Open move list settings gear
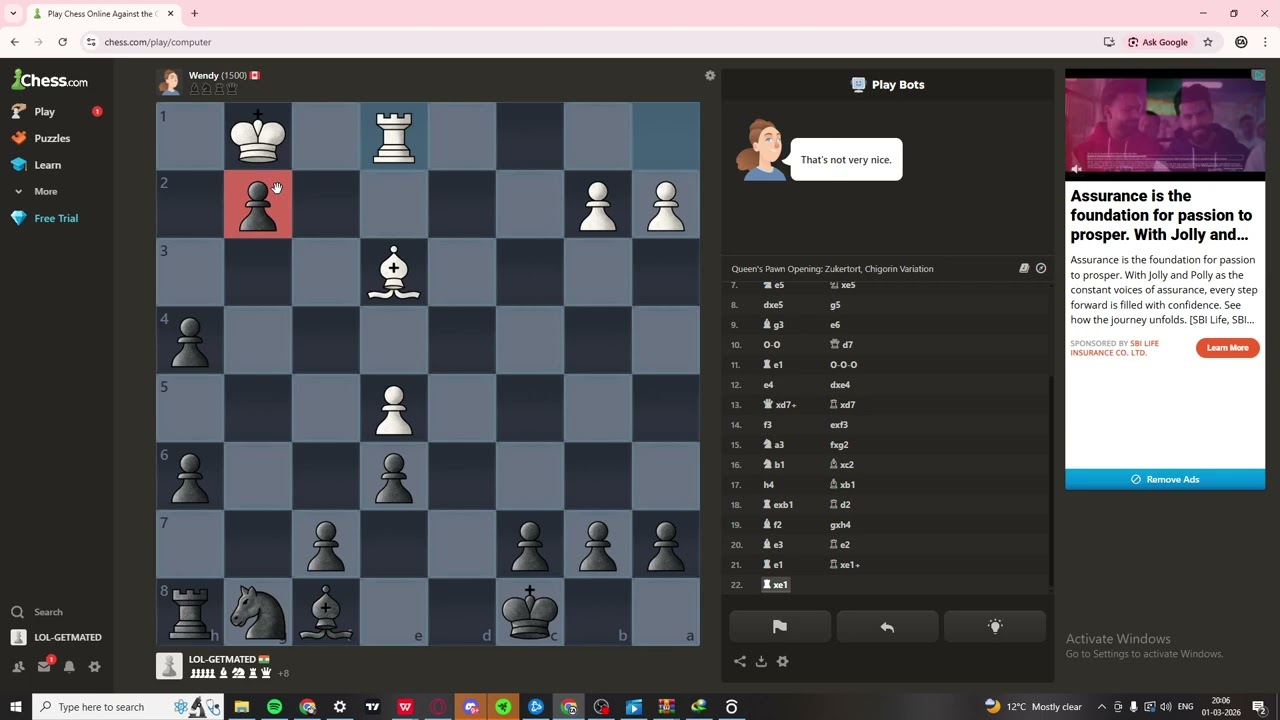1280x720 pixels. tap(783, 661)
